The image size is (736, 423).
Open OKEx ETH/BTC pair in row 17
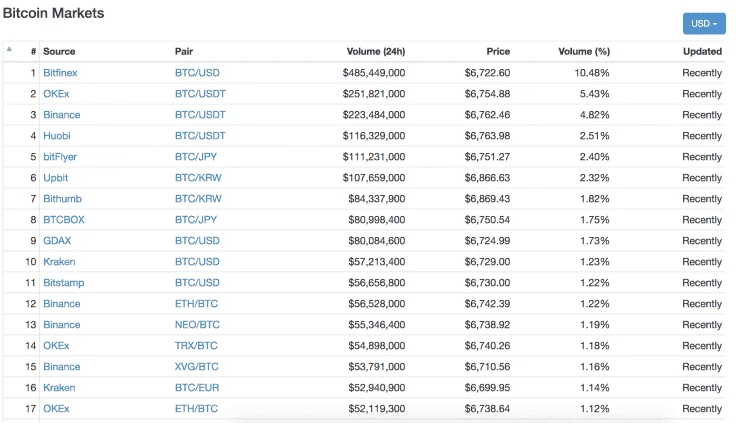[x=196, y=408]
